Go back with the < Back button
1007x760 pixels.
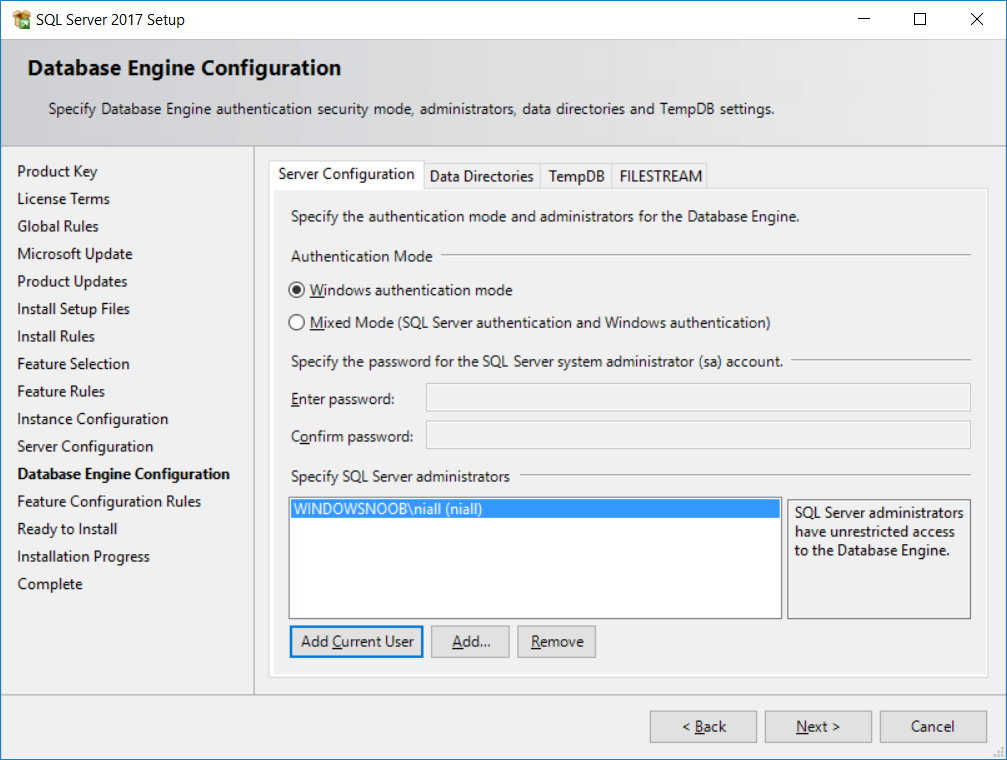pyautogui.click(x=703, y=727)
